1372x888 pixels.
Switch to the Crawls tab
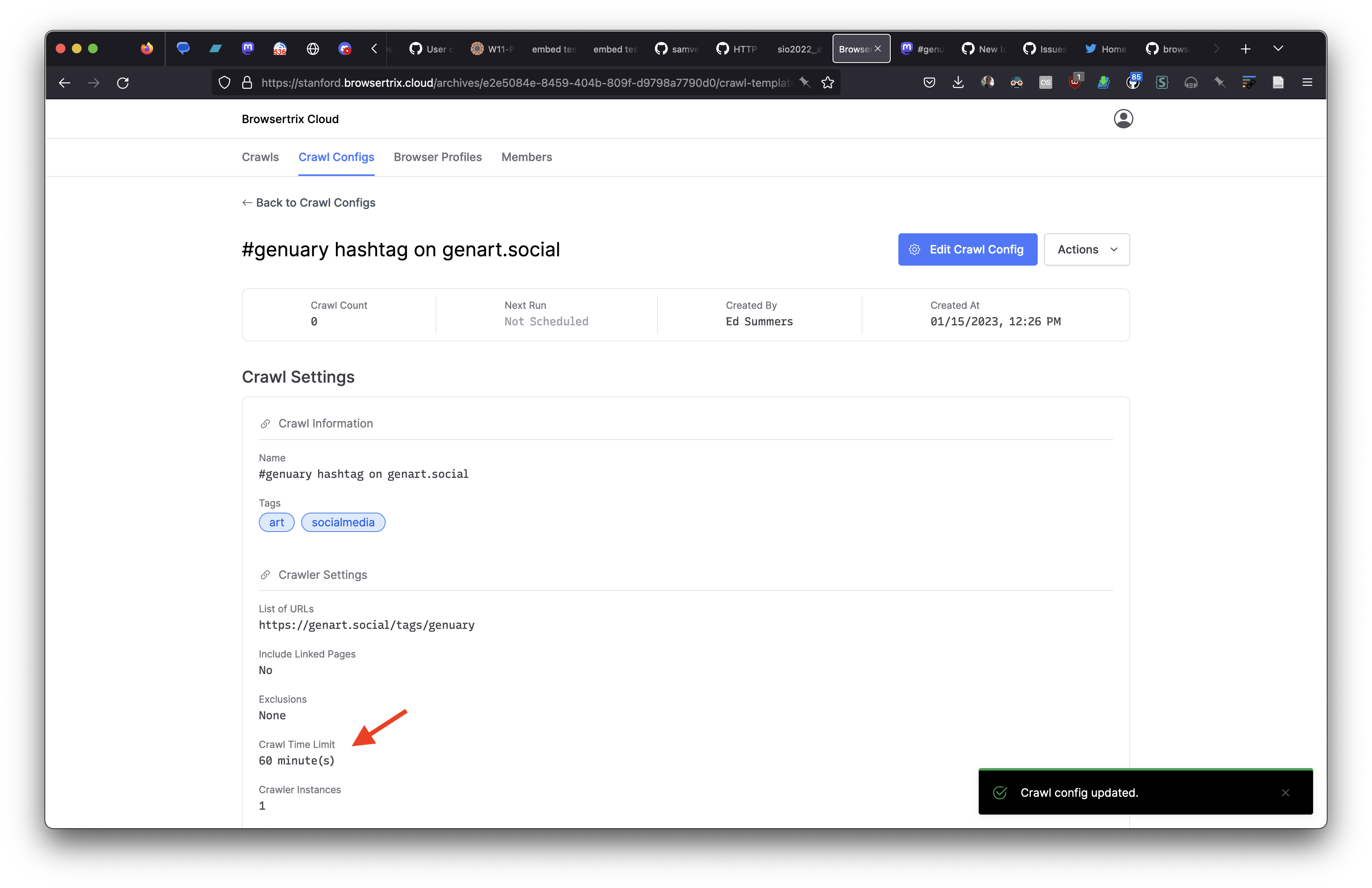click(x=260, y=157)
